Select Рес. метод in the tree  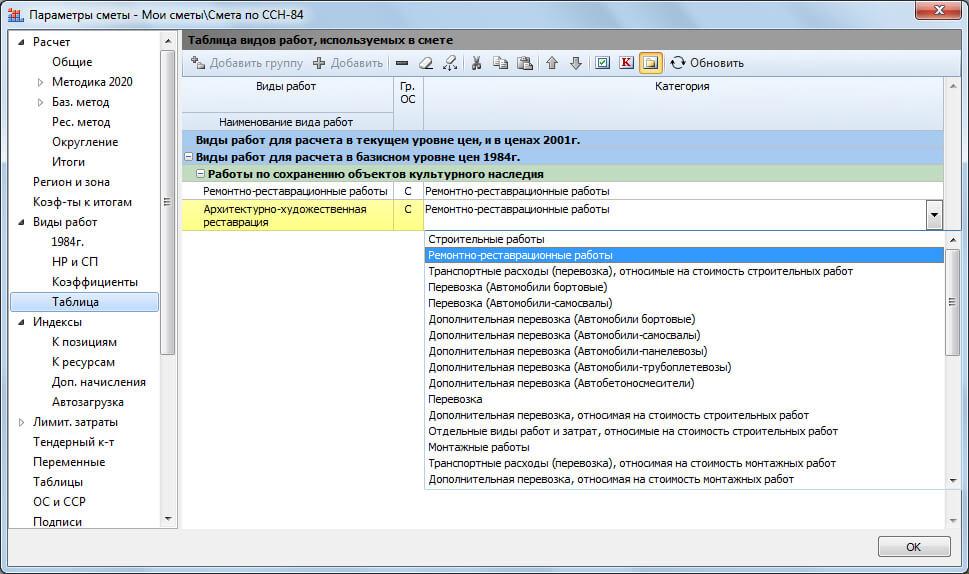pos(81,122)
